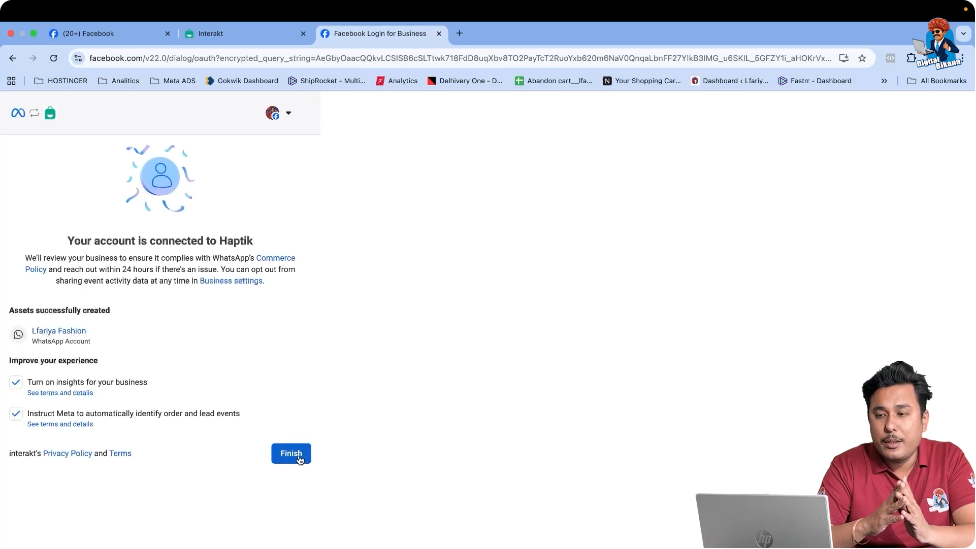Viewport: 976px width, 549px height.
Task: Click the WhatsApp icon beside Lfariya Fashion
Action: click(x=18, y=335)
